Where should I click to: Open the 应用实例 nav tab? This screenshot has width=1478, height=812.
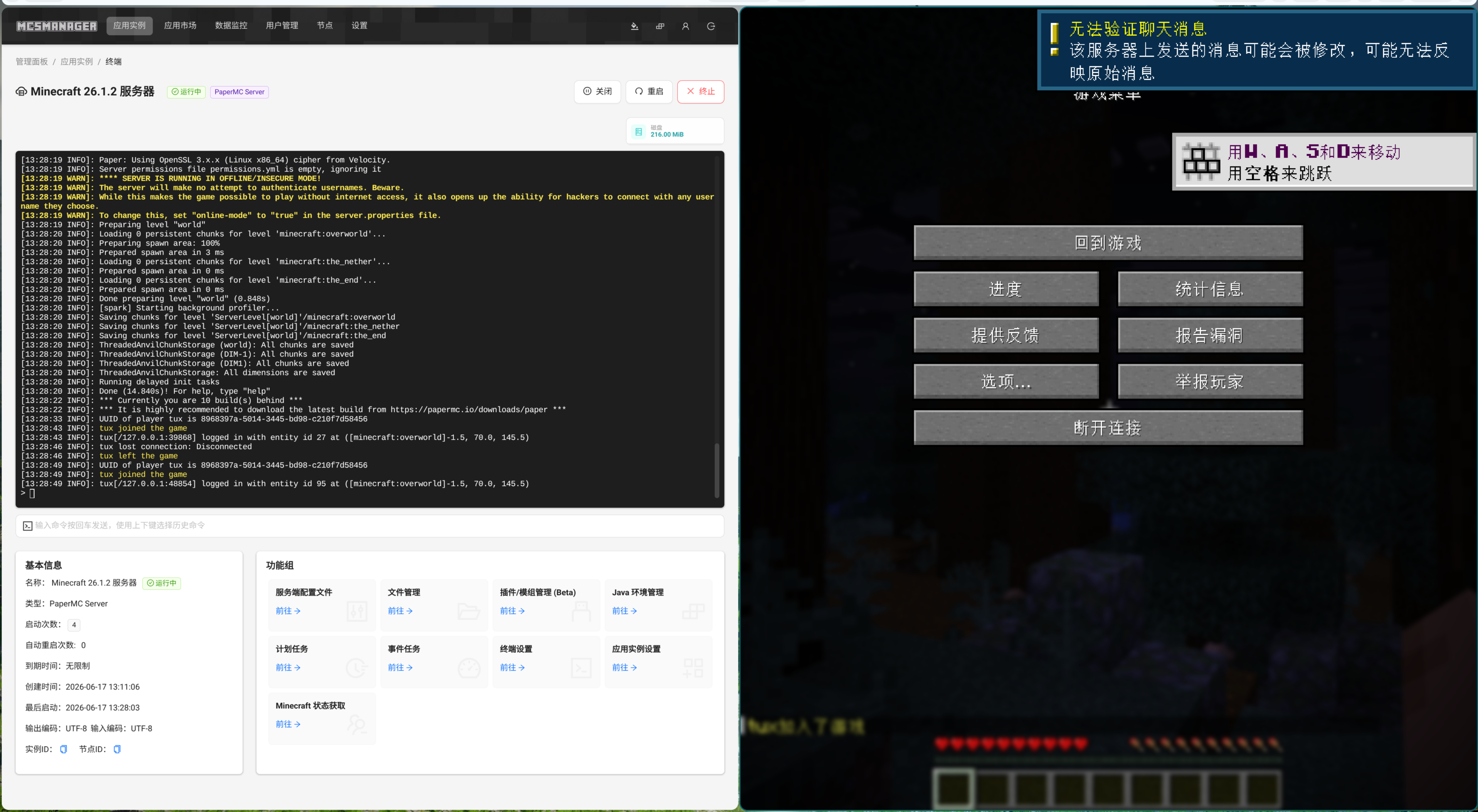coord(129,26)
